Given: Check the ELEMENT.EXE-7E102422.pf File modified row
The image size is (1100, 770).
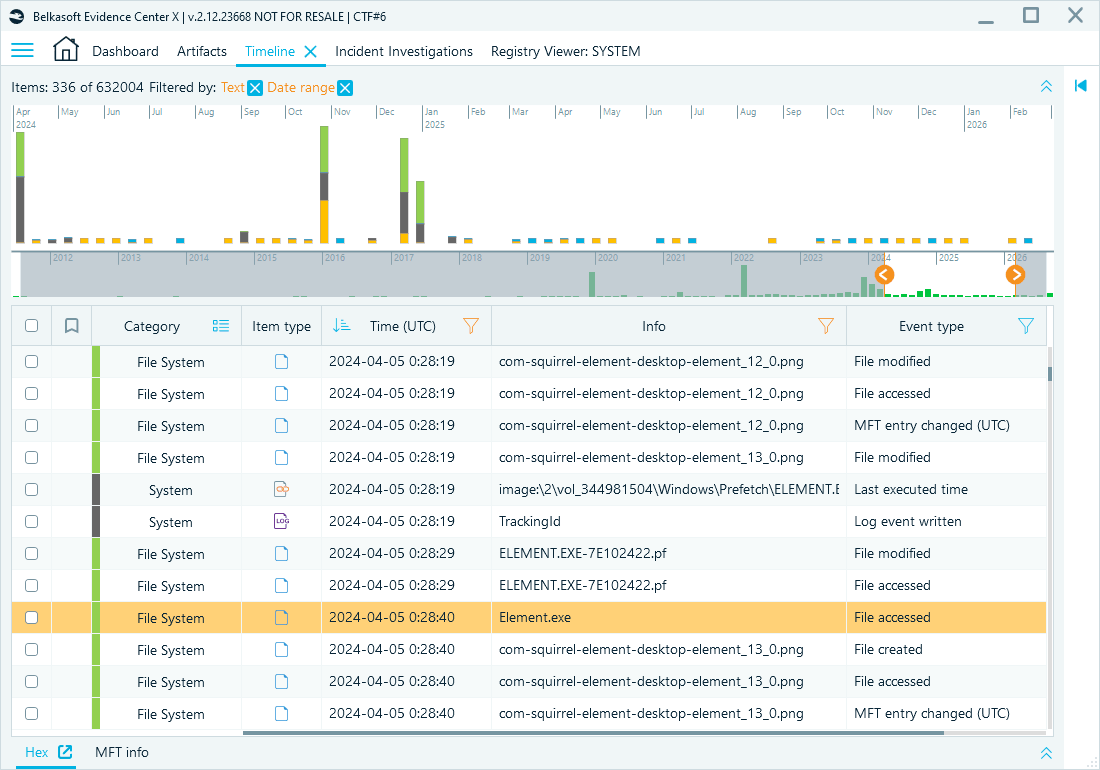Looking at the screenshot, I should pyautogui.click(x=32, y=553).
